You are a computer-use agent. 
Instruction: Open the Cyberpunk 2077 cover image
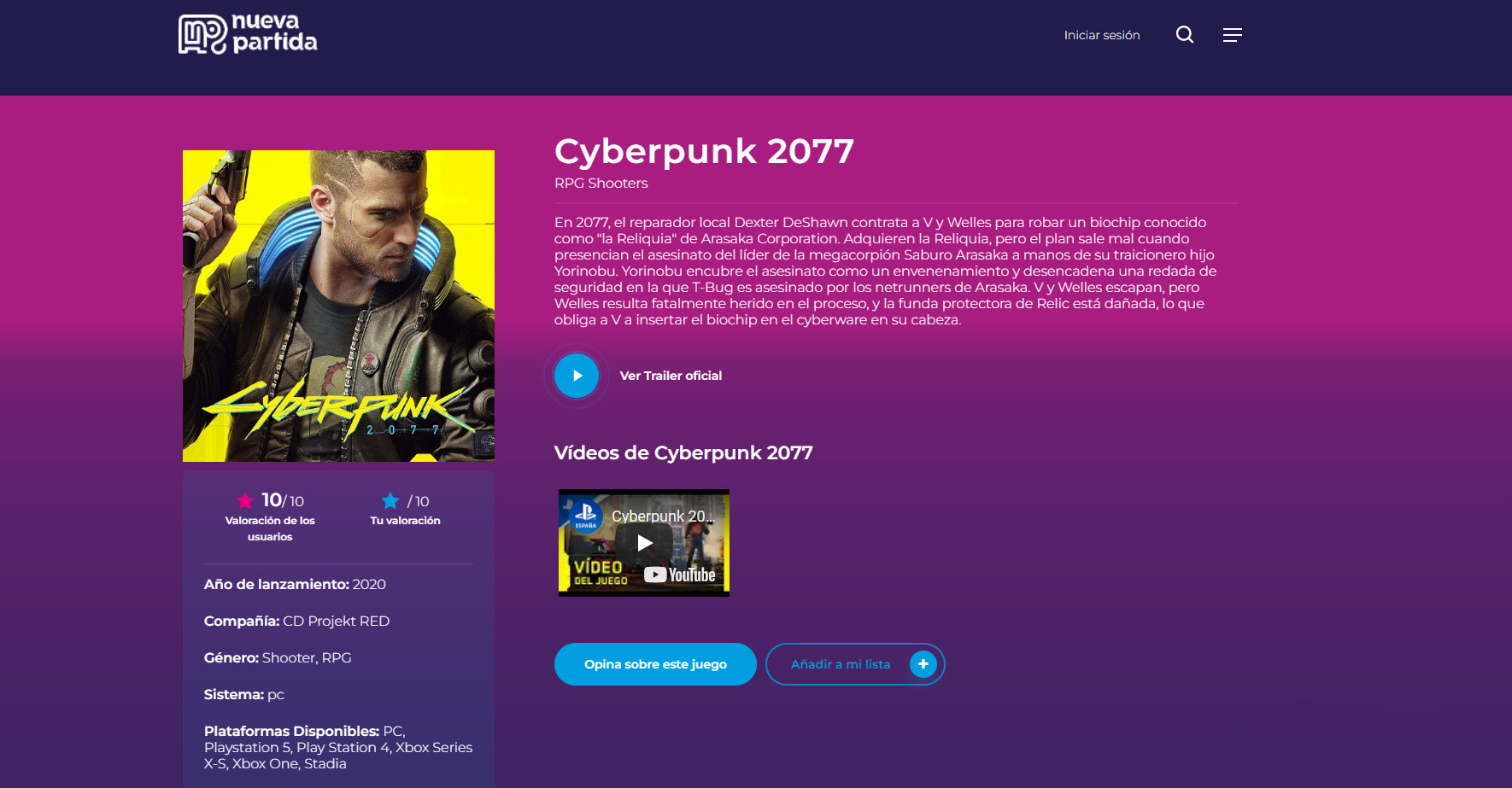coord(338,306)
